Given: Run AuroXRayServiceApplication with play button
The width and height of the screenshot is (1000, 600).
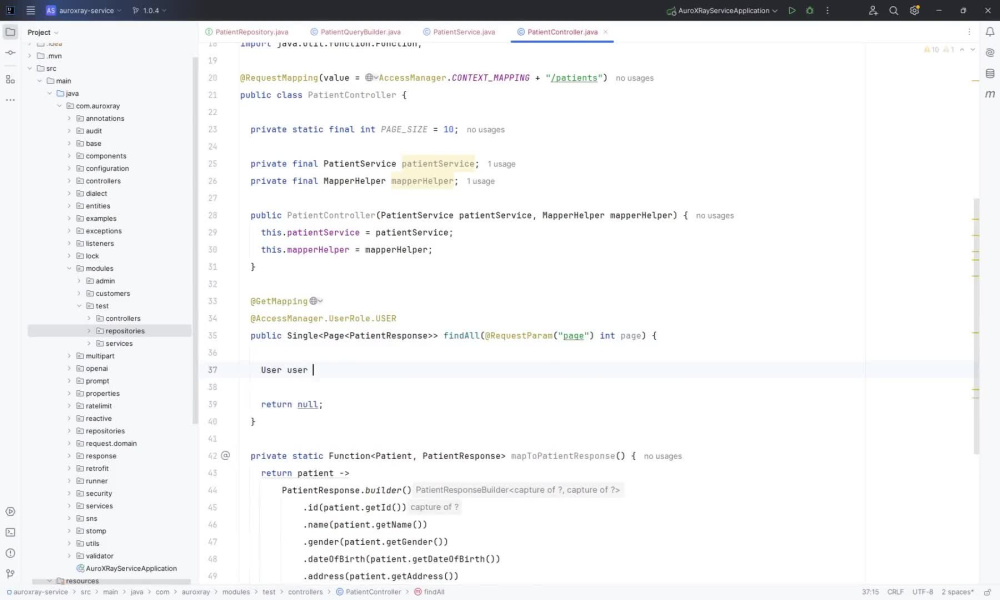Looking at the screenshot, I should 791,10.
